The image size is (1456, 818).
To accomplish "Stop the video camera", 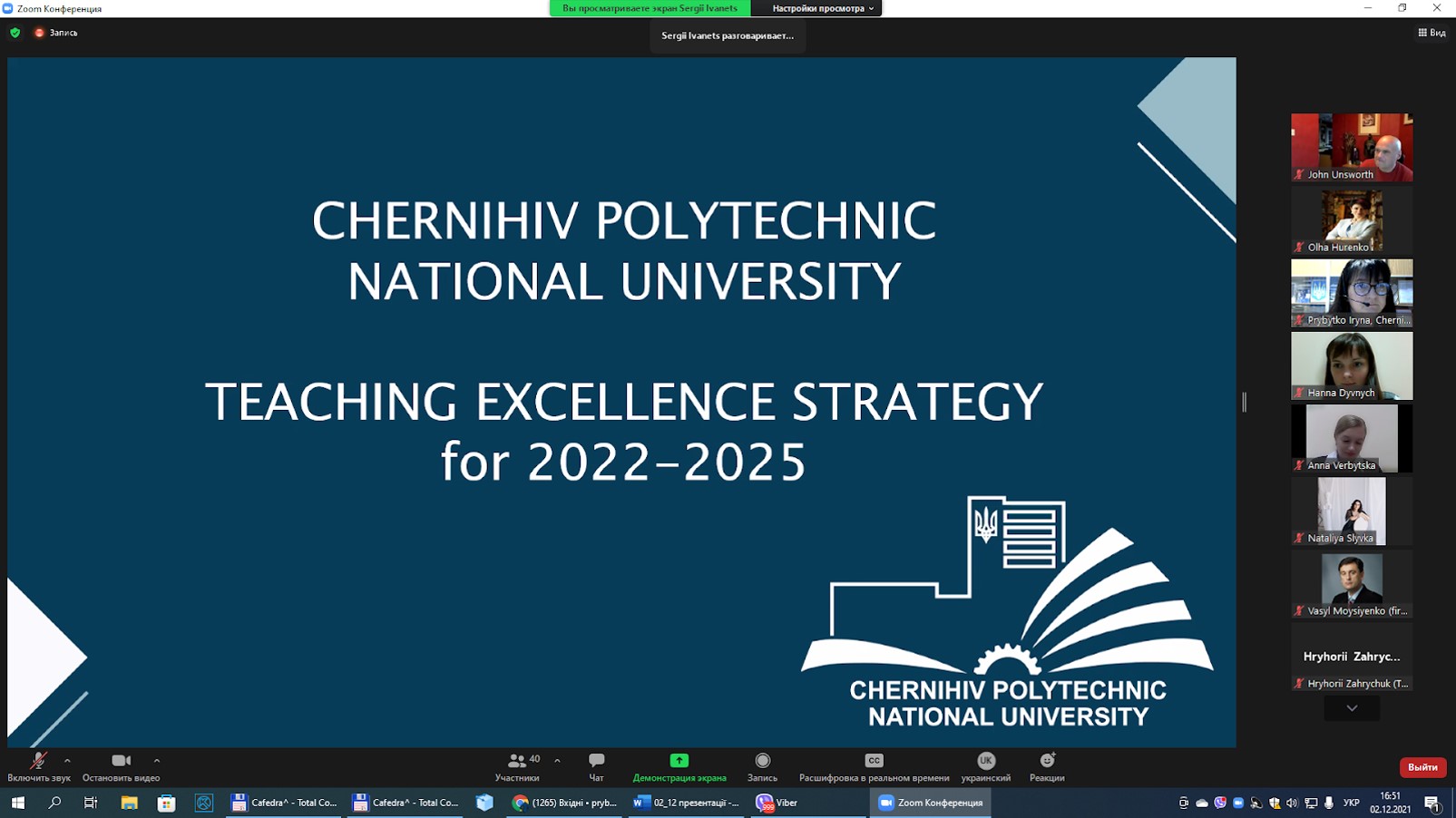I will coord(121,761).
